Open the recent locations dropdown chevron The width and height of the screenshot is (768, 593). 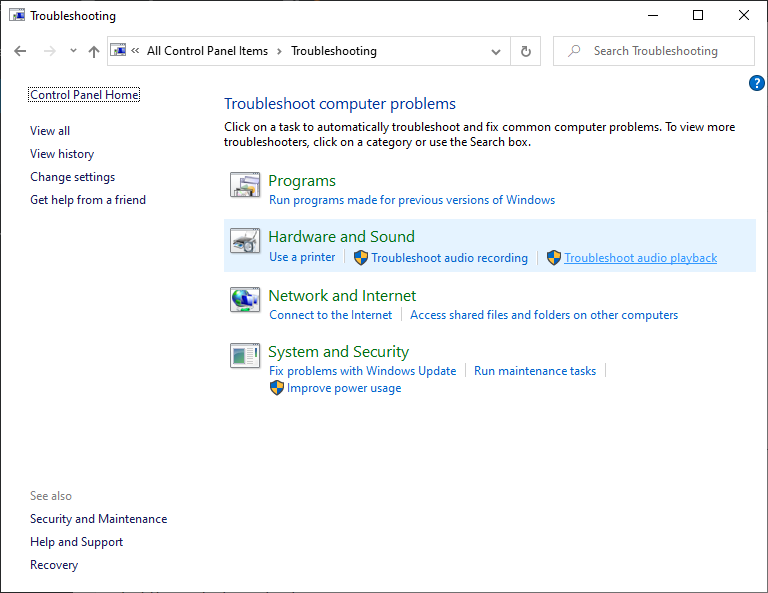point(73,50)
